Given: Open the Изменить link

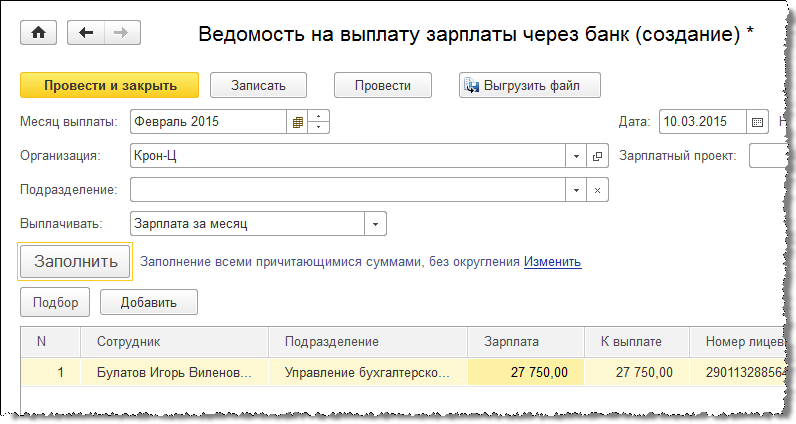Looking at the screenshot, I should [552, 262].
